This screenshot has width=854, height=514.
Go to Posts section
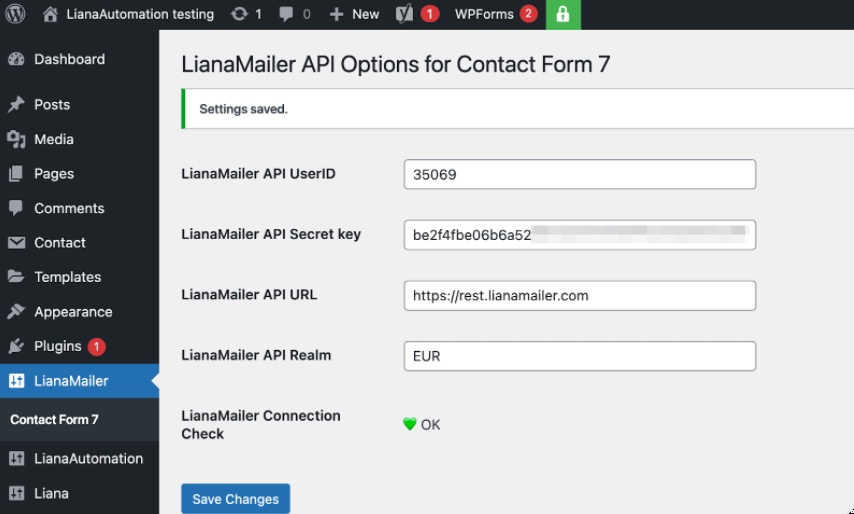(x=52, y=105)
